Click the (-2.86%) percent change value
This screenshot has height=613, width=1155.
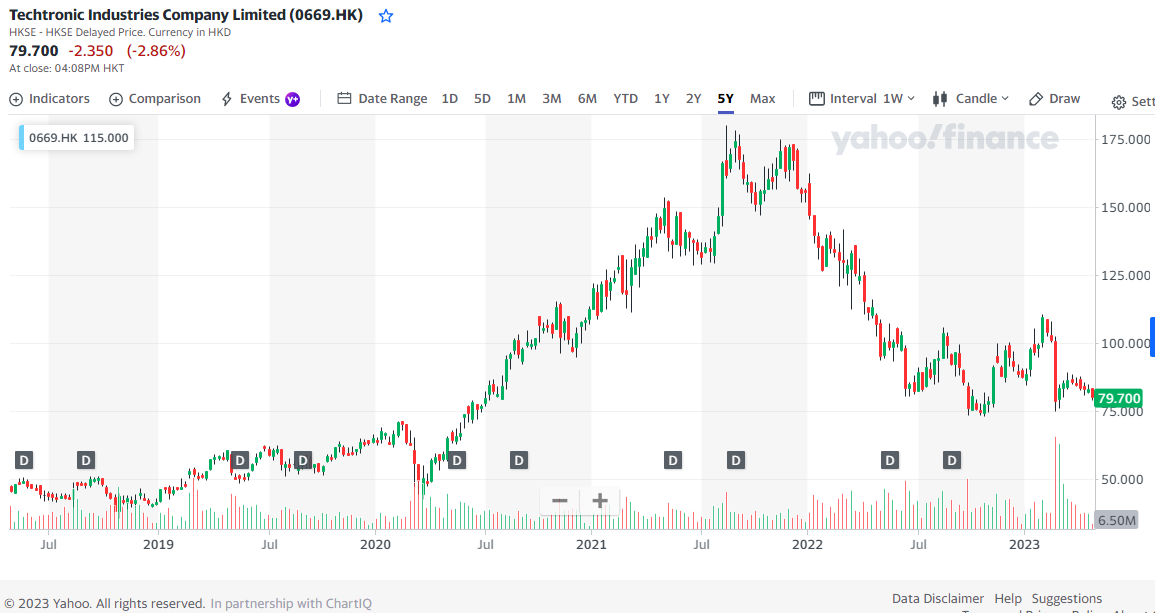(x=156, y=51)
